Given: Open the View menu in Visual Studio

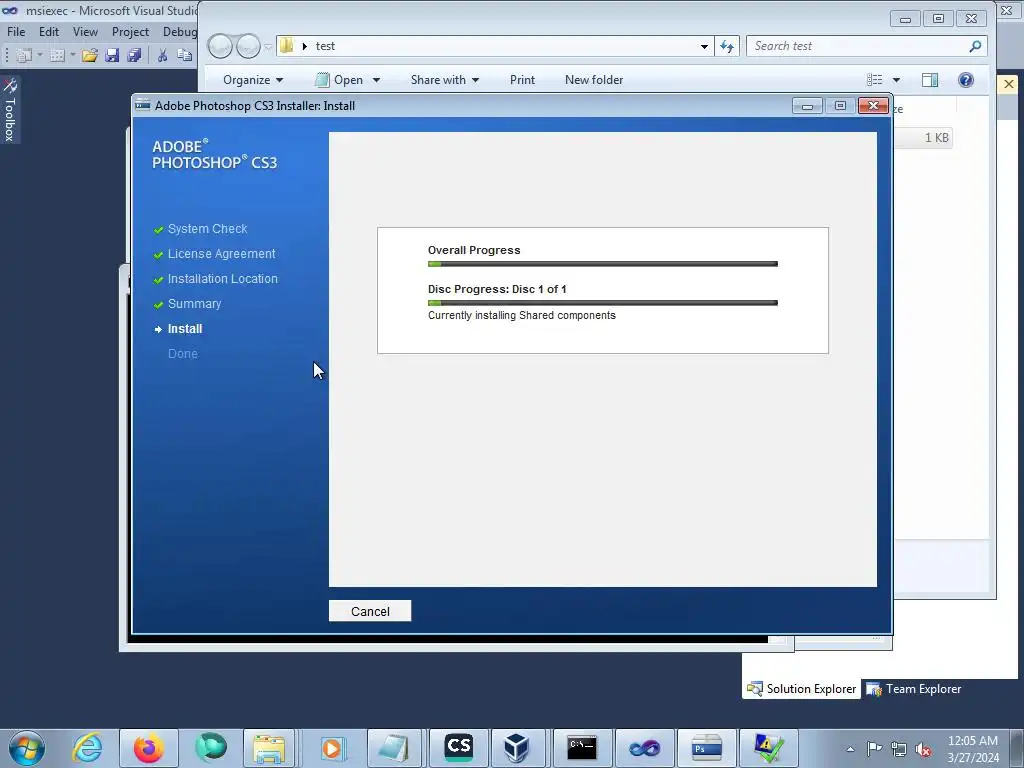Looking at the screenshot, I should (x=85, y=32).
